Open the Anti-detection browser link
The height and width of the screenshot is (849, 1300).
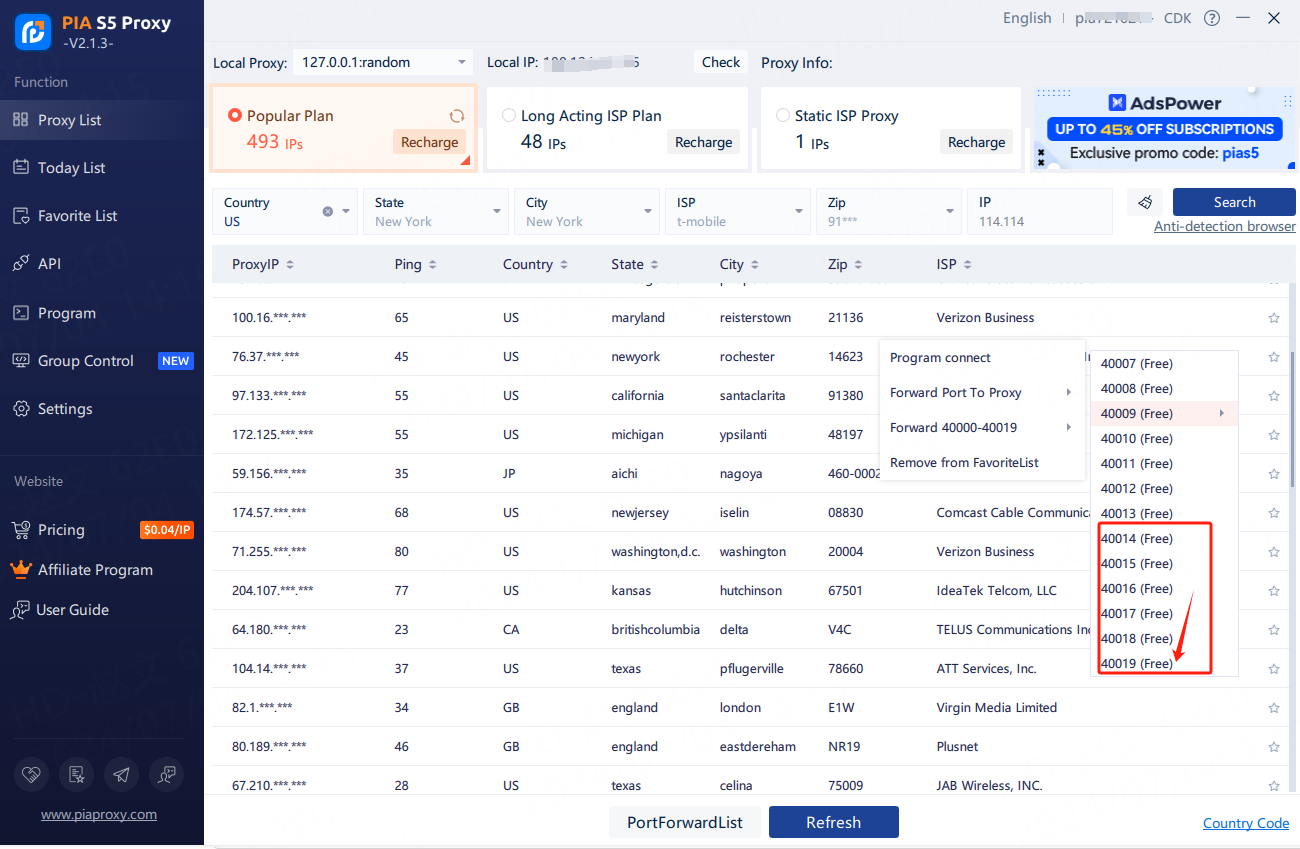click(x=1224, y=226)
